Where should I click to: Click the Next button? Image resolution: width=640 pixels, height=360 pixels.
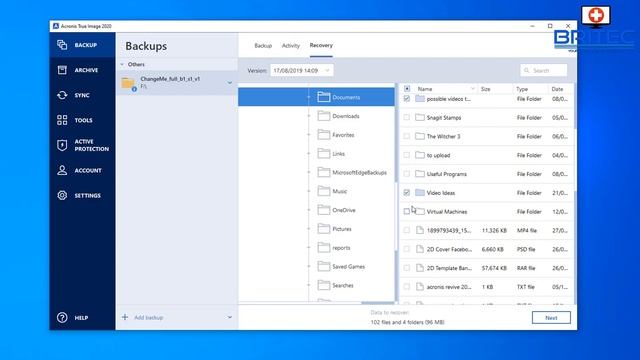551,318
